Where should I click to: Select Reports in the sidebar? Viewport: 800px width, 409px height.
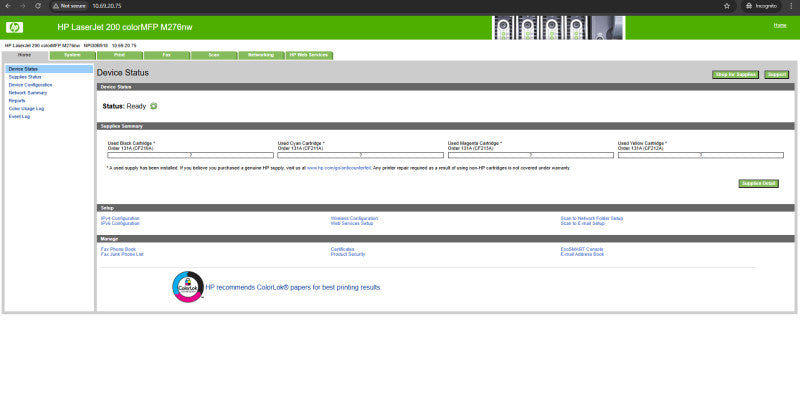(17, 100)
